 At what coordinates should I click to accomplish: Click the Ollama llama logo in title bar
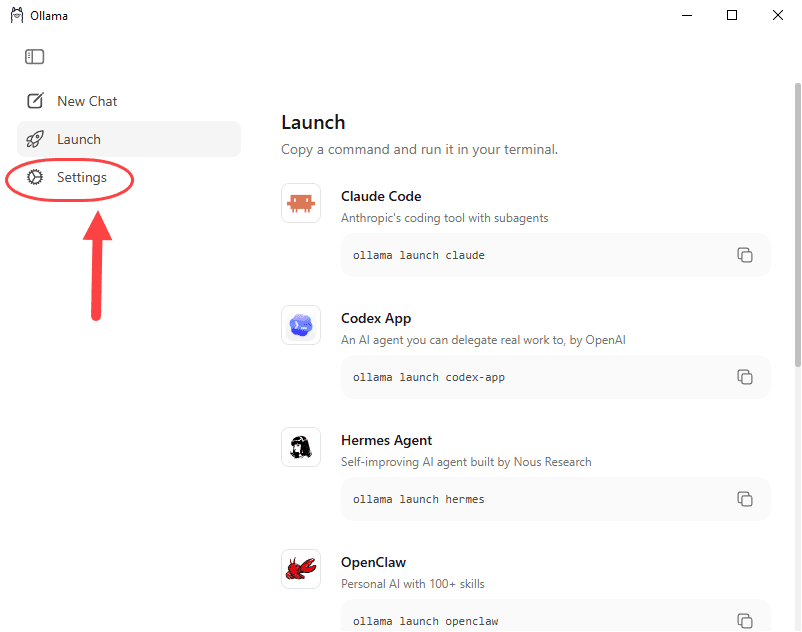pos(17,15)
